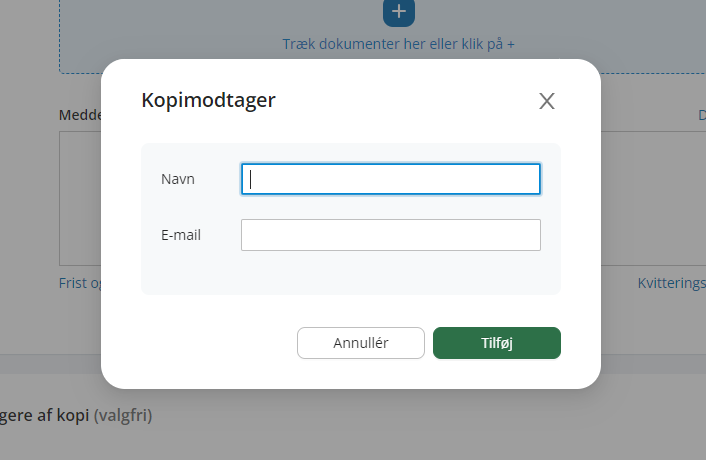Image resolution: width=706 pixels, height=460 pixels.
Task: Click the 'af kopi (valgfri)' heading
Action: [76, 415]
